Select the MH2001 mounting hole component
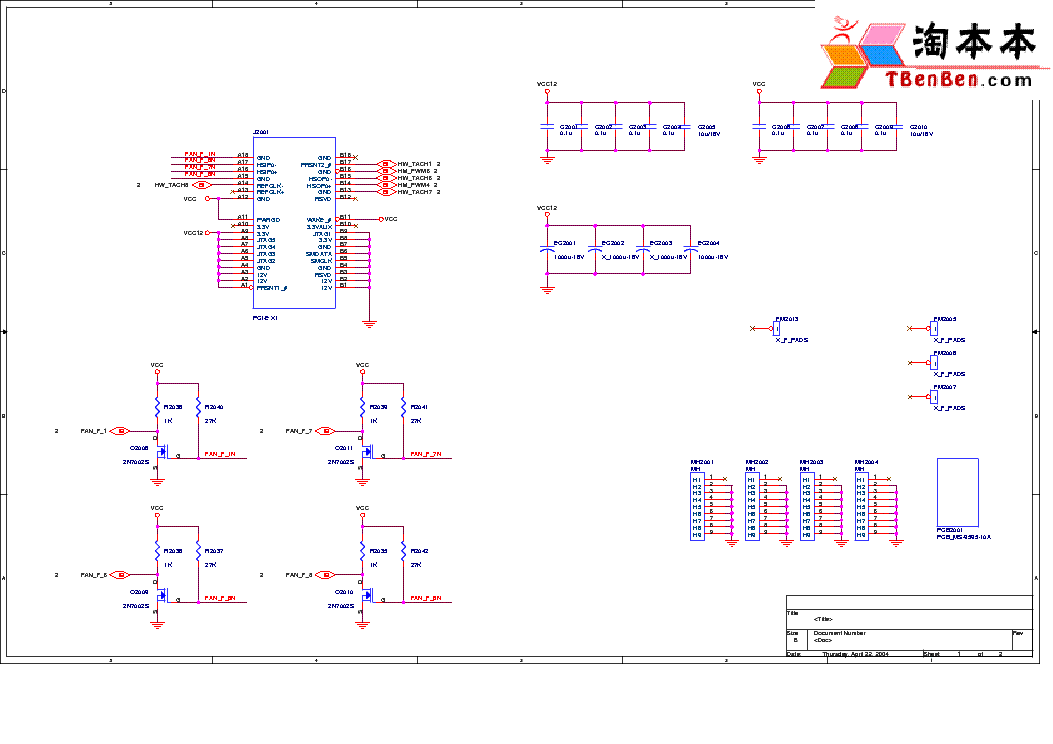The height and width of the screenshot is (744, 1053). 697,507
